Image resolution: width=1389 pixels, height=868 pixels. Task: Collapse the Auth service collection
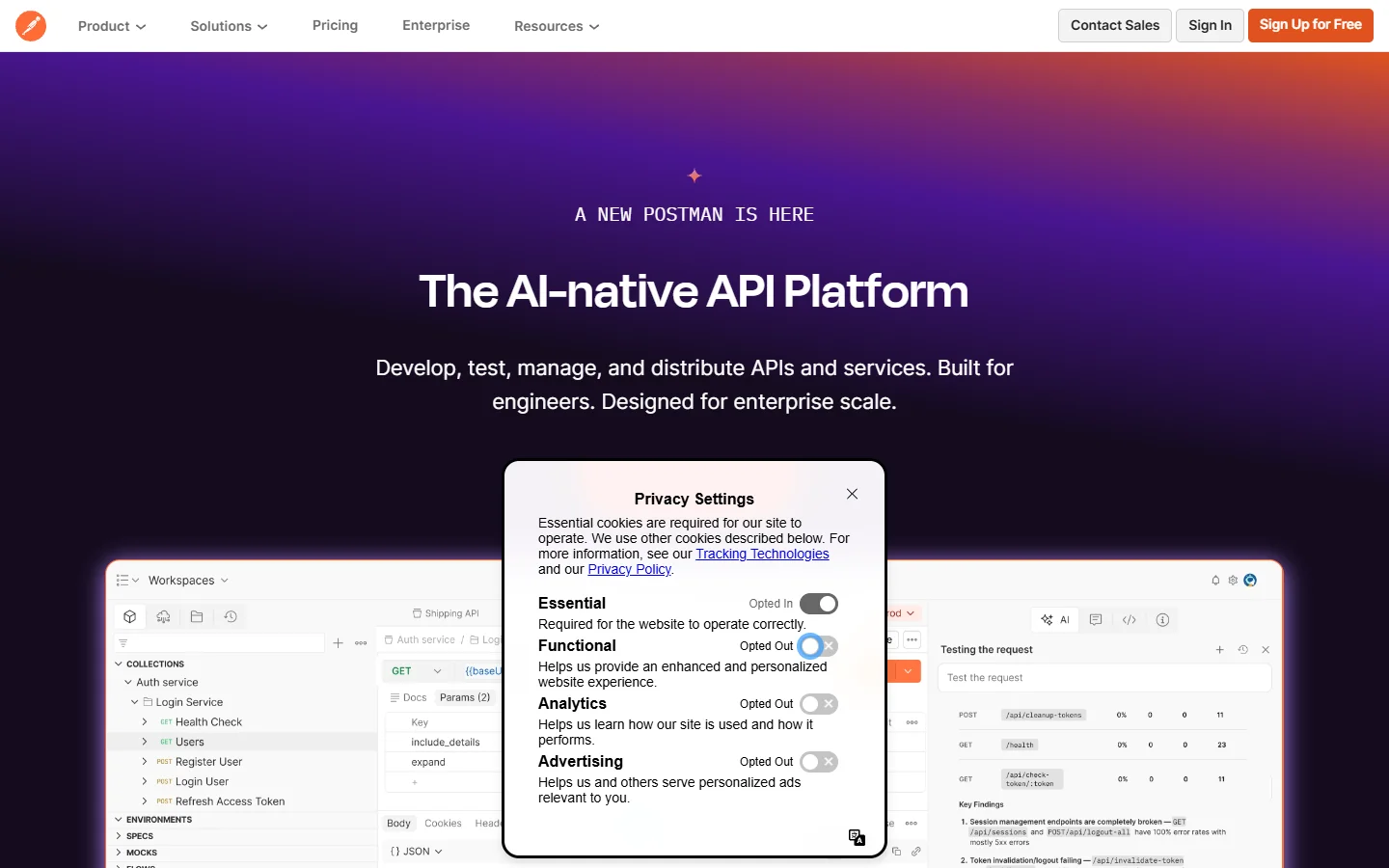tap(128, 682)
